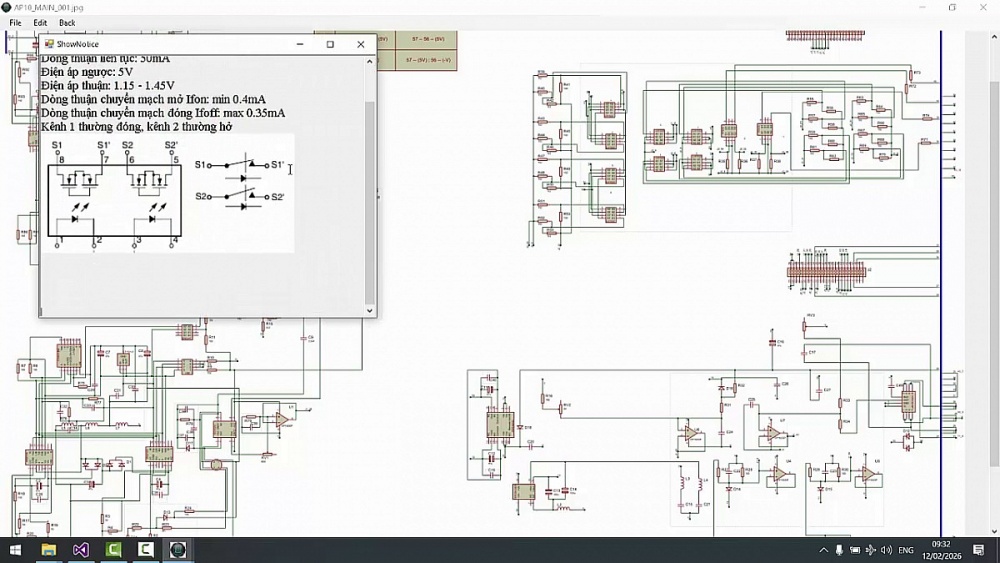The image size is (1000, 563).
Task: Open the volume control in system tray
Action: click(x=886, y=550)
